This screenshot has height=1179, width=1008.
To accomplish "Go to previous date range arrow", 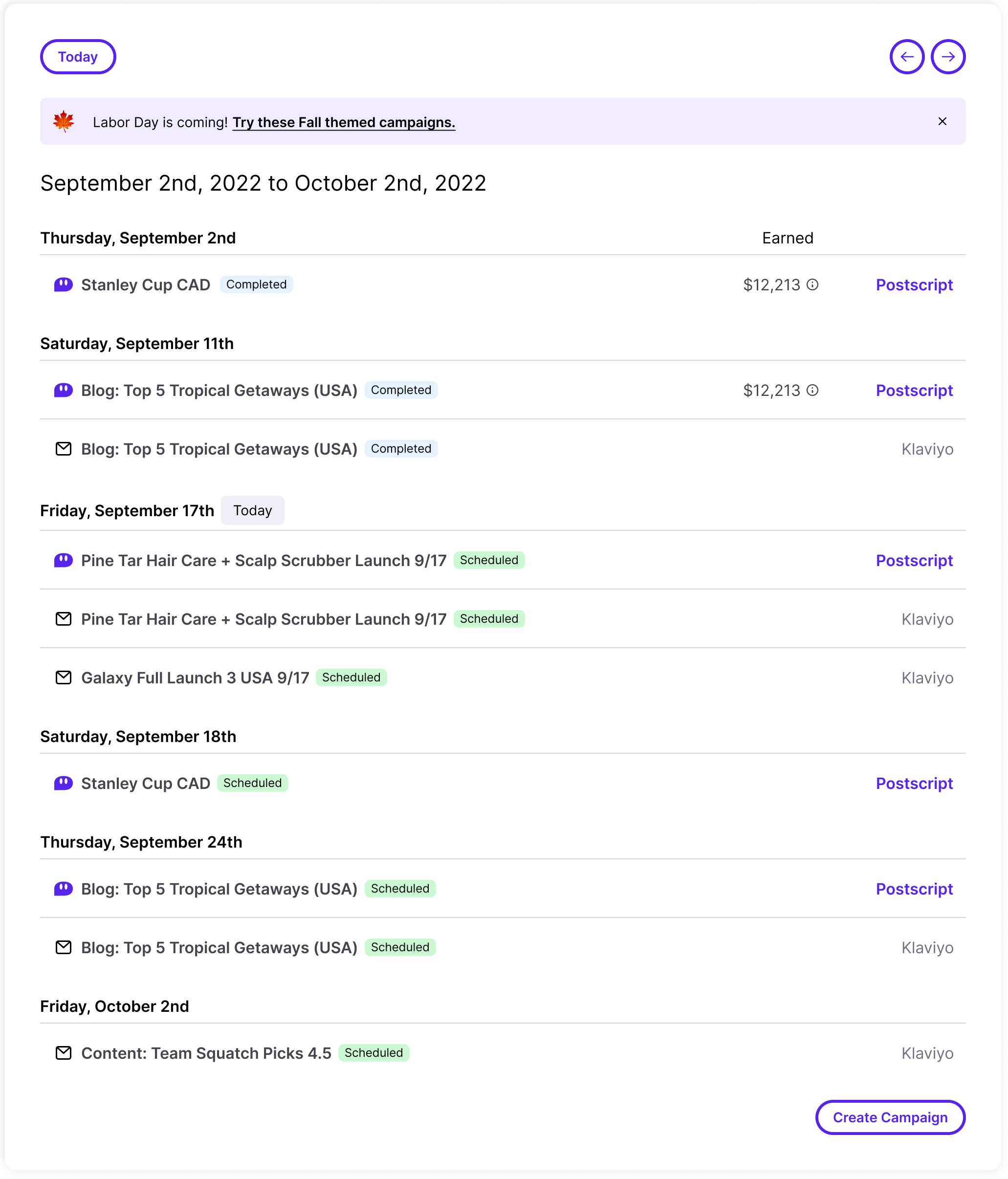I will tap(906, 57).
